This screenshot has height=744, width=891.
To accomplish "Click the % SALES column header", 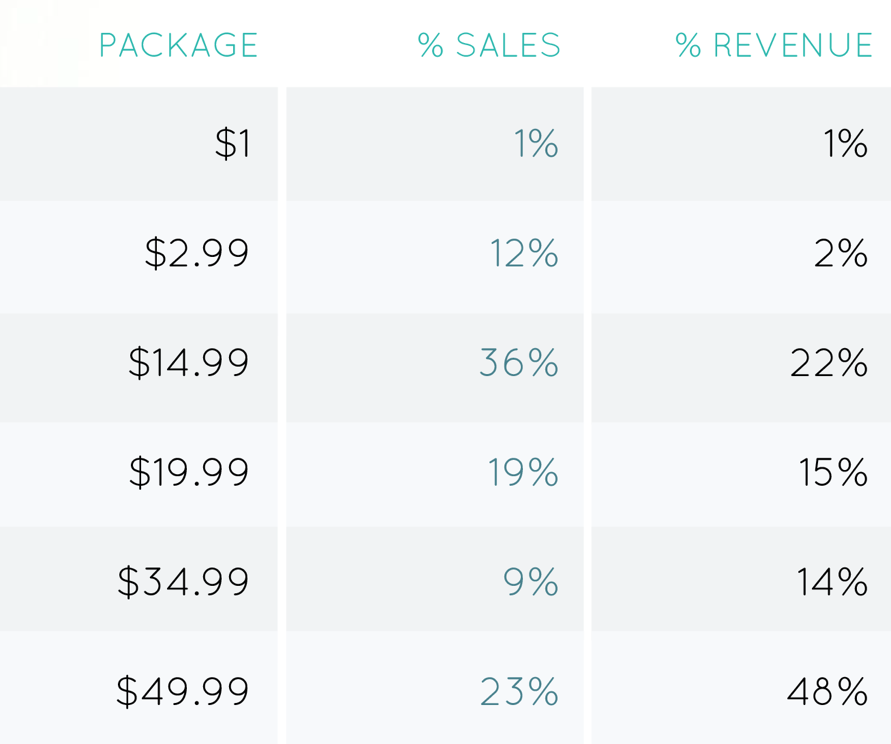I will pos(489,46).
